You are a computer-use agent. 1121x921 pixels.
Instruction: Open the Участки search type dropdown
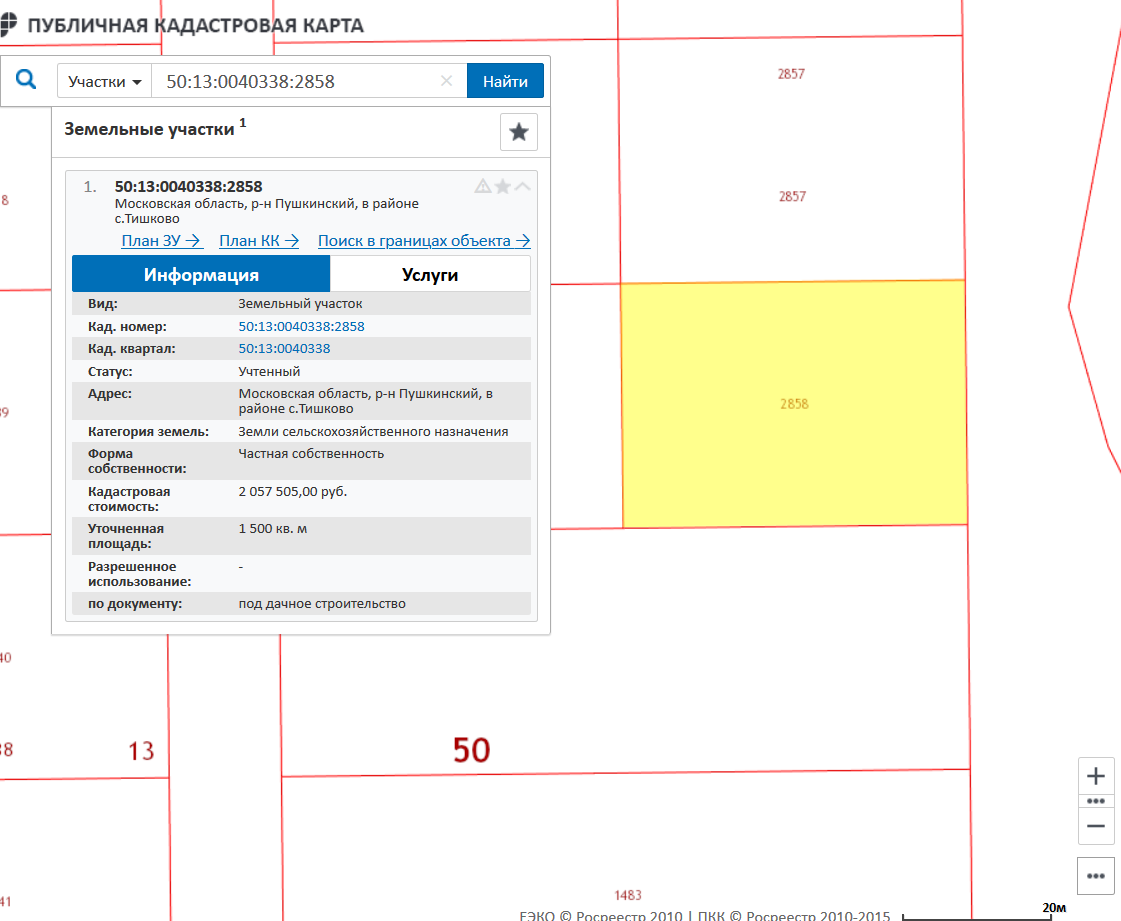(x=104, y=81)
